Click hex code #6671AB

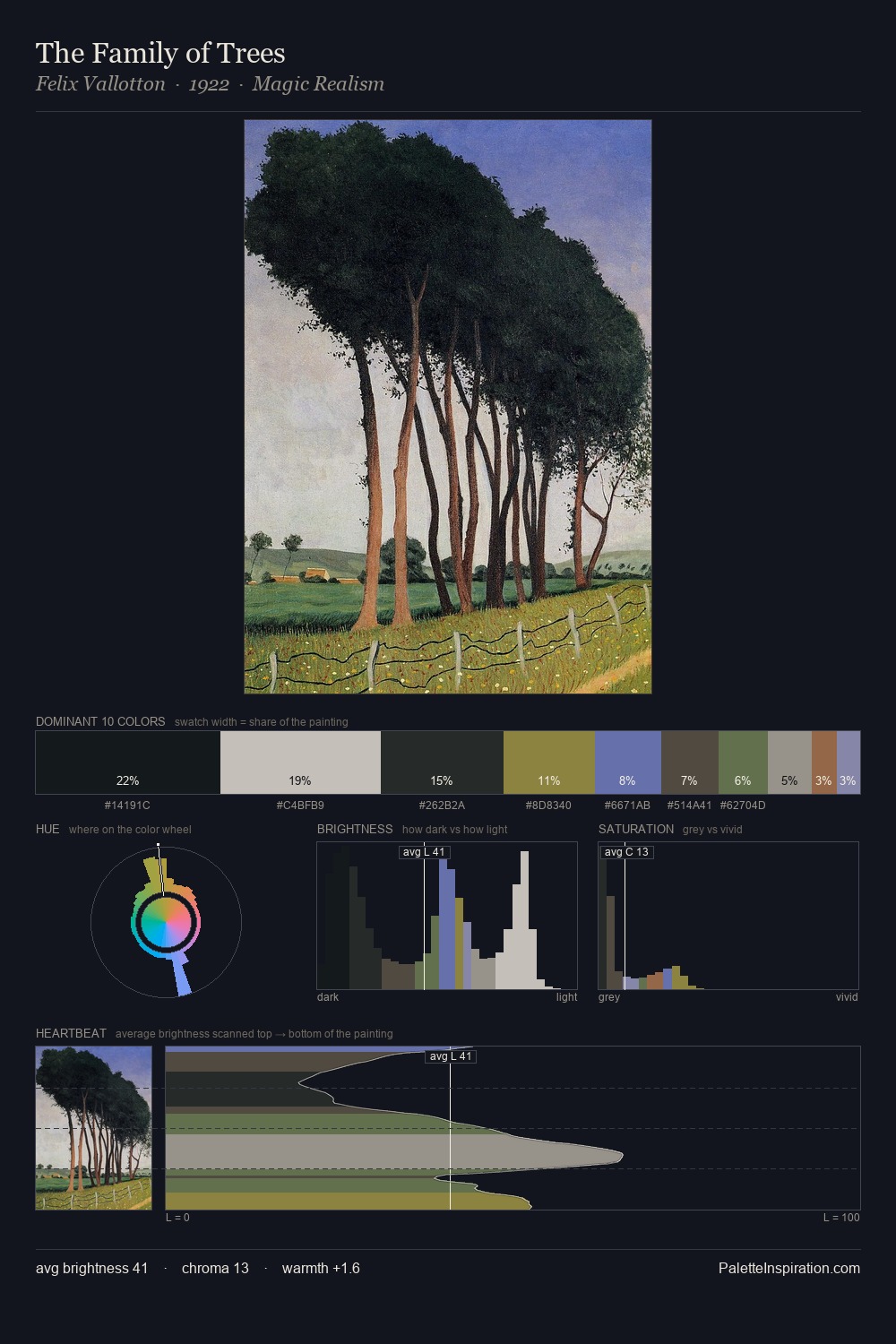pyautogui.click(x=627, y=806)
